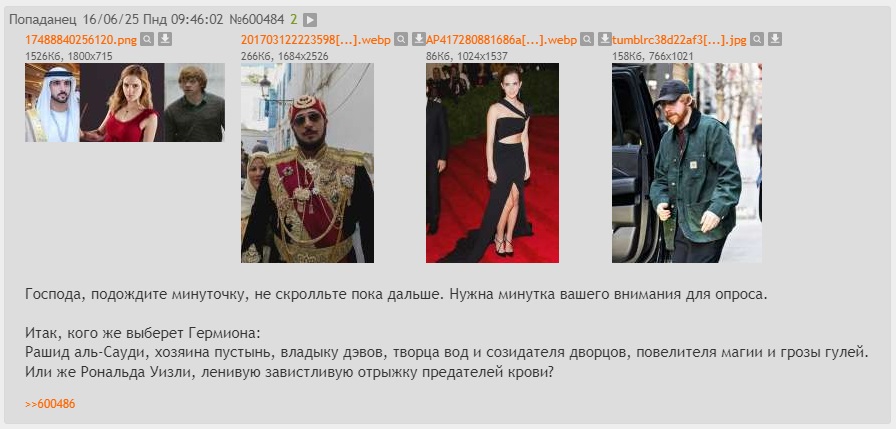Expand the post menu arrow after №600484
This screenshot has height=429, width=896.
coord(310,20)
